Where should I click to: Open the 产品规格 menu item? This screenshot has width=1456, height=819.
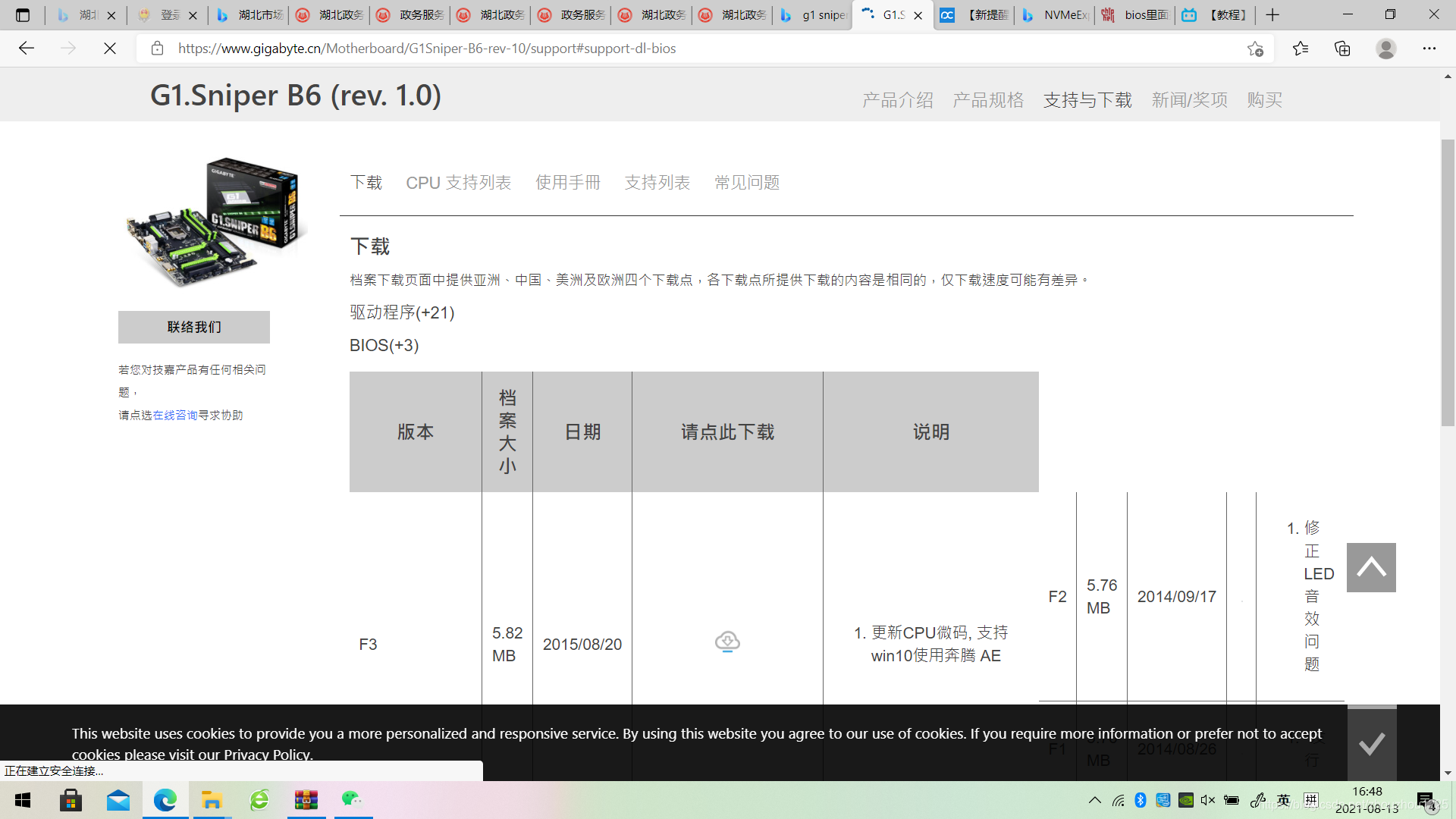(988, 100)
